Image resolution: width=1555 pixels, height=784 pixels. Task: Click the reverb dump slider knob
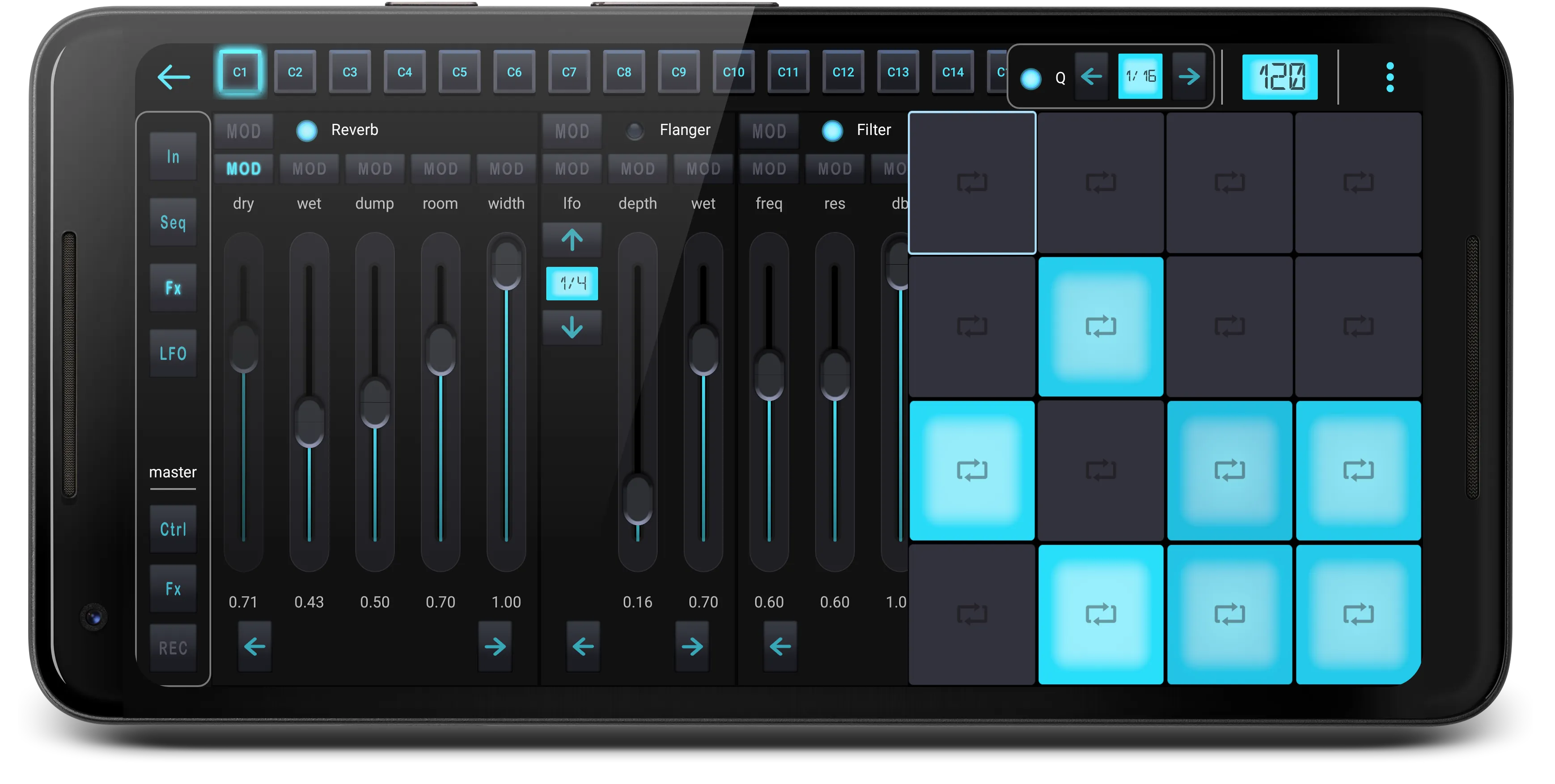tap(375, 403)
